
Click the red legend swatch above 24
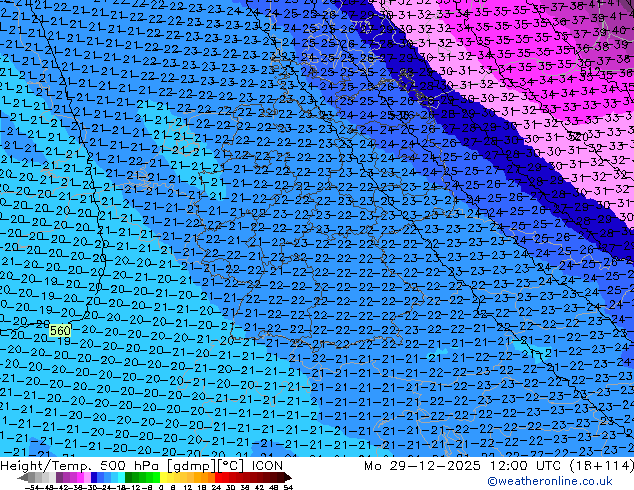(x=218, y=477)
